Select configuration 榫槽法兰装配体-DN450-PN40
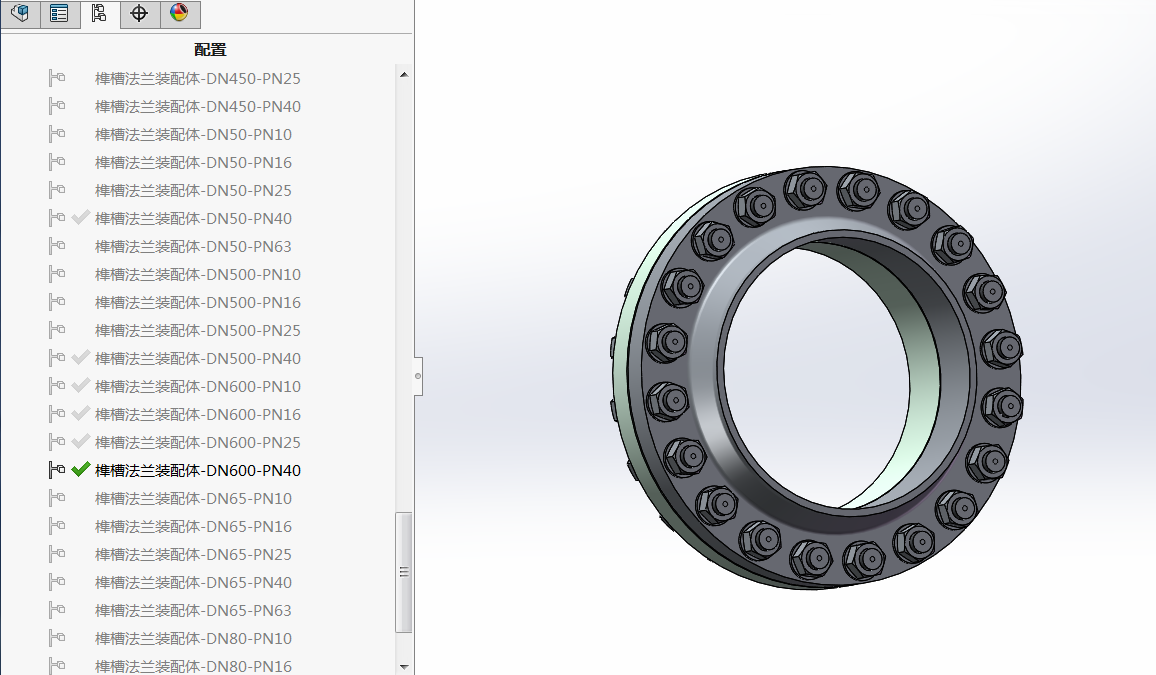1156x675 pixels. point(198,106)
